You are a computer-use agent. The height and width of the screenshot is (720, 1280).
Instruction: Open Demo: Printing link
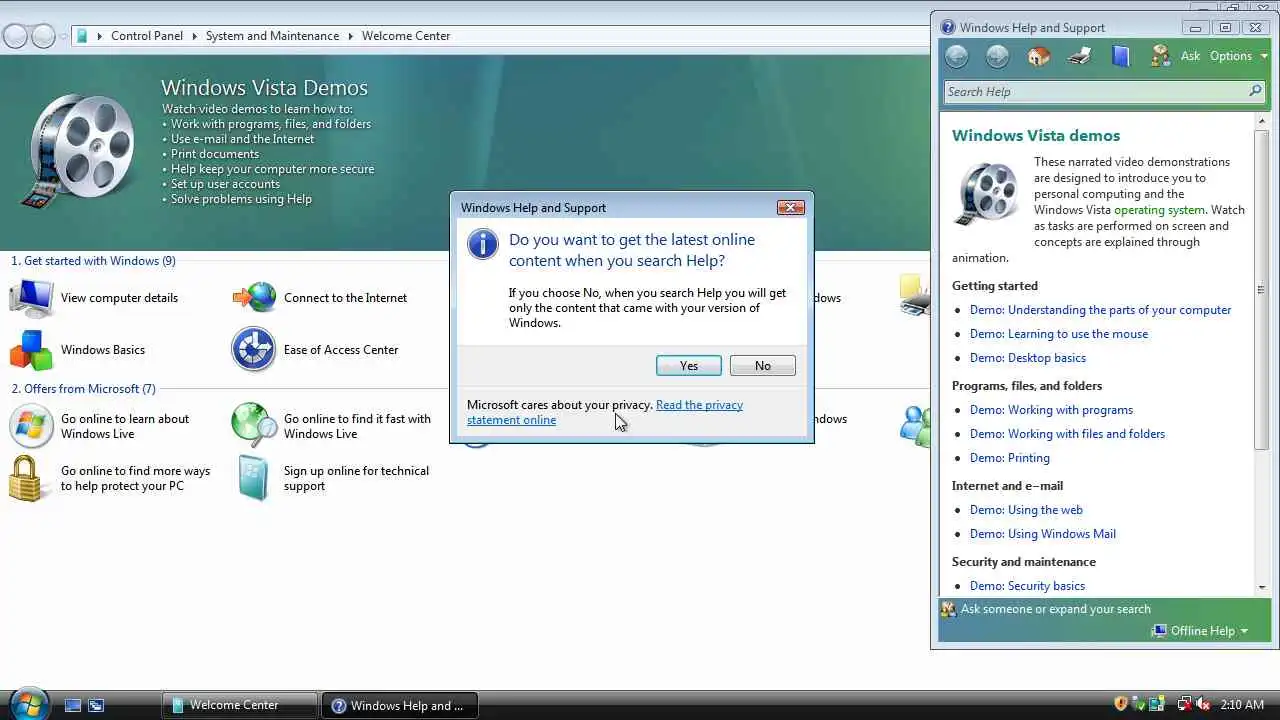point(1010,458)
